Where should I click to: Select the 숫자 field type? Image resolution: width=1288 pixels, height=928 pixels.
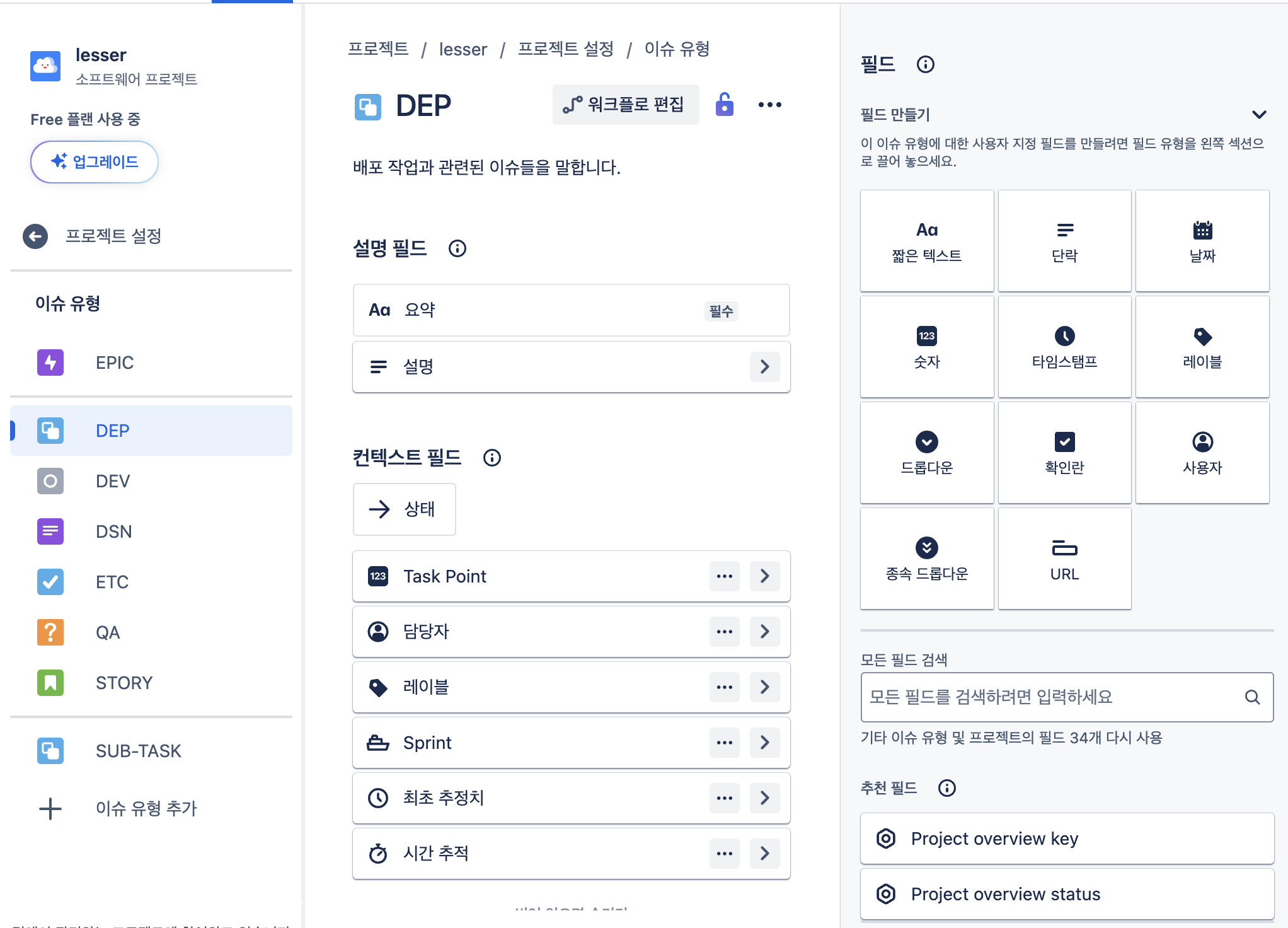tap(926, 347)
